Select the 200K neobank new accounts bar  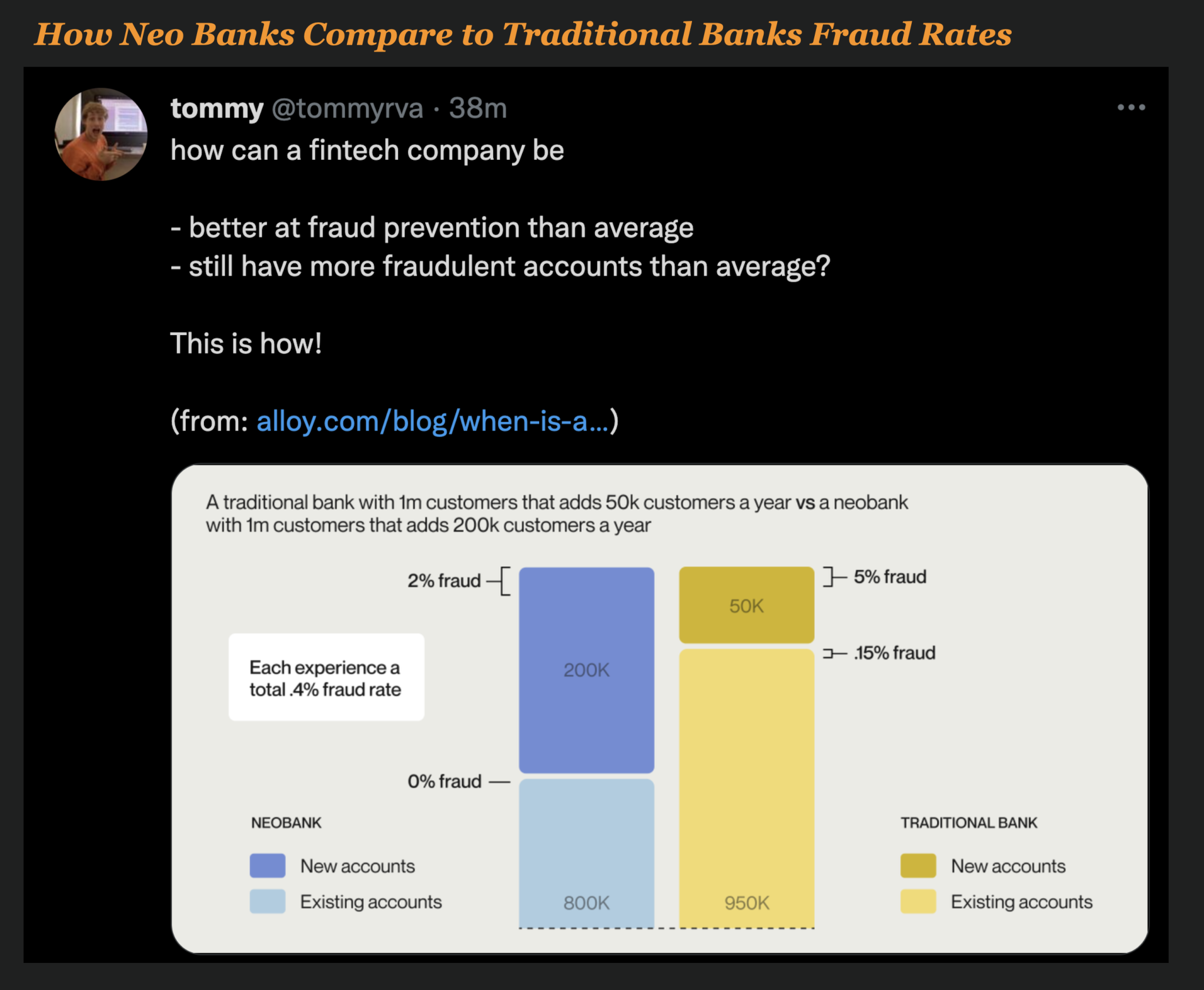click(586, 667)
